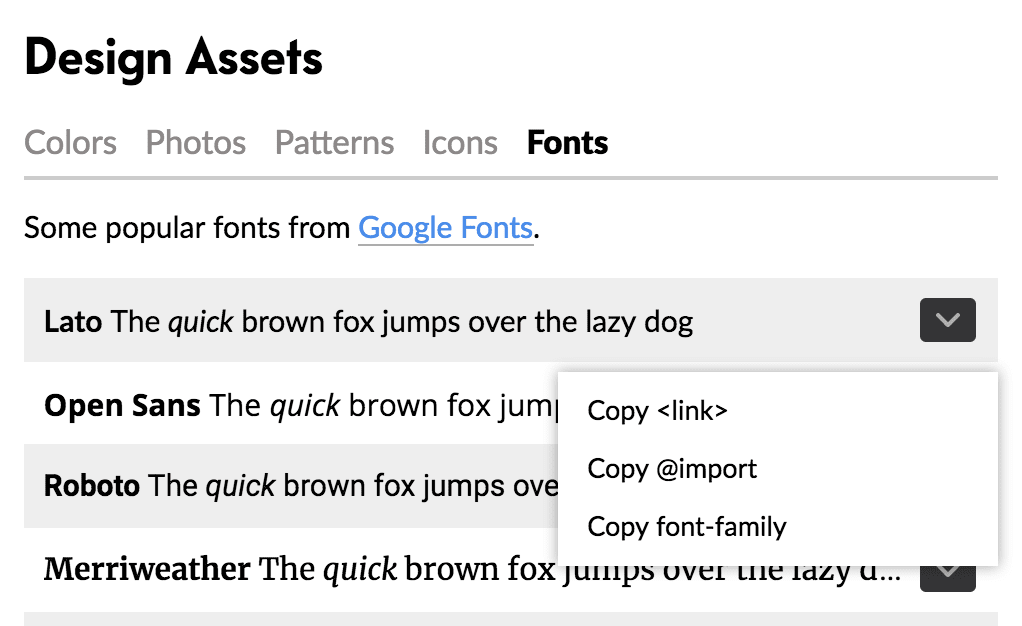
Task: Open the Google Fonts link
Action: pos(445,228)
